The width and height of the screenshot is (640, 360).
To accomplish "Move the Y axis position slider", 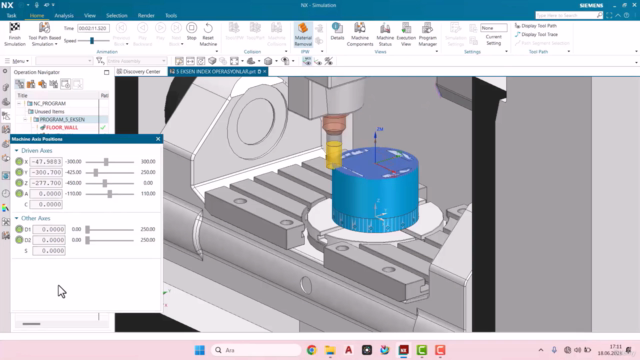I will coord(96,173).
